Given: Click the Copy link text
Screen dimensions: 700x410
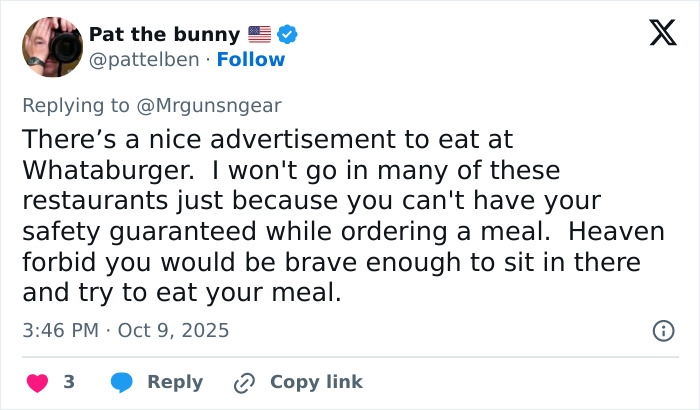Looking at the screenshot, I should pyautogui.click(x=316, y=382).
